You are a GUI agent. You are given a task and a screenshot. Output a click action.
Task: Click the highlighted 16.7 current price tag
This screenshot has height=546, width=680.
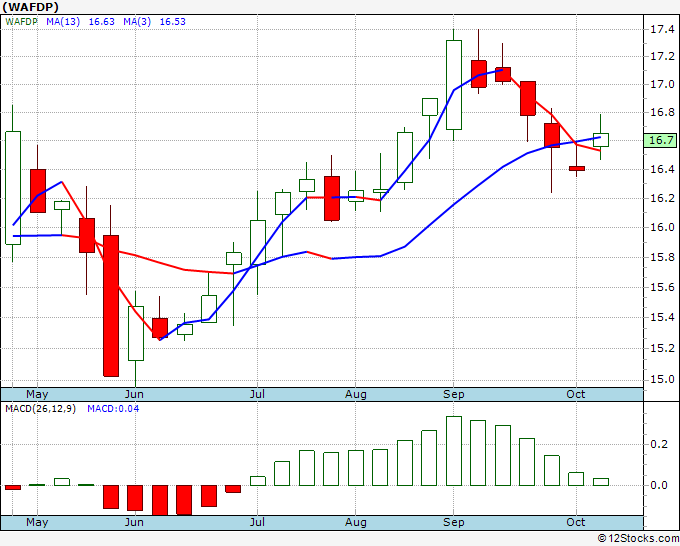660,140
